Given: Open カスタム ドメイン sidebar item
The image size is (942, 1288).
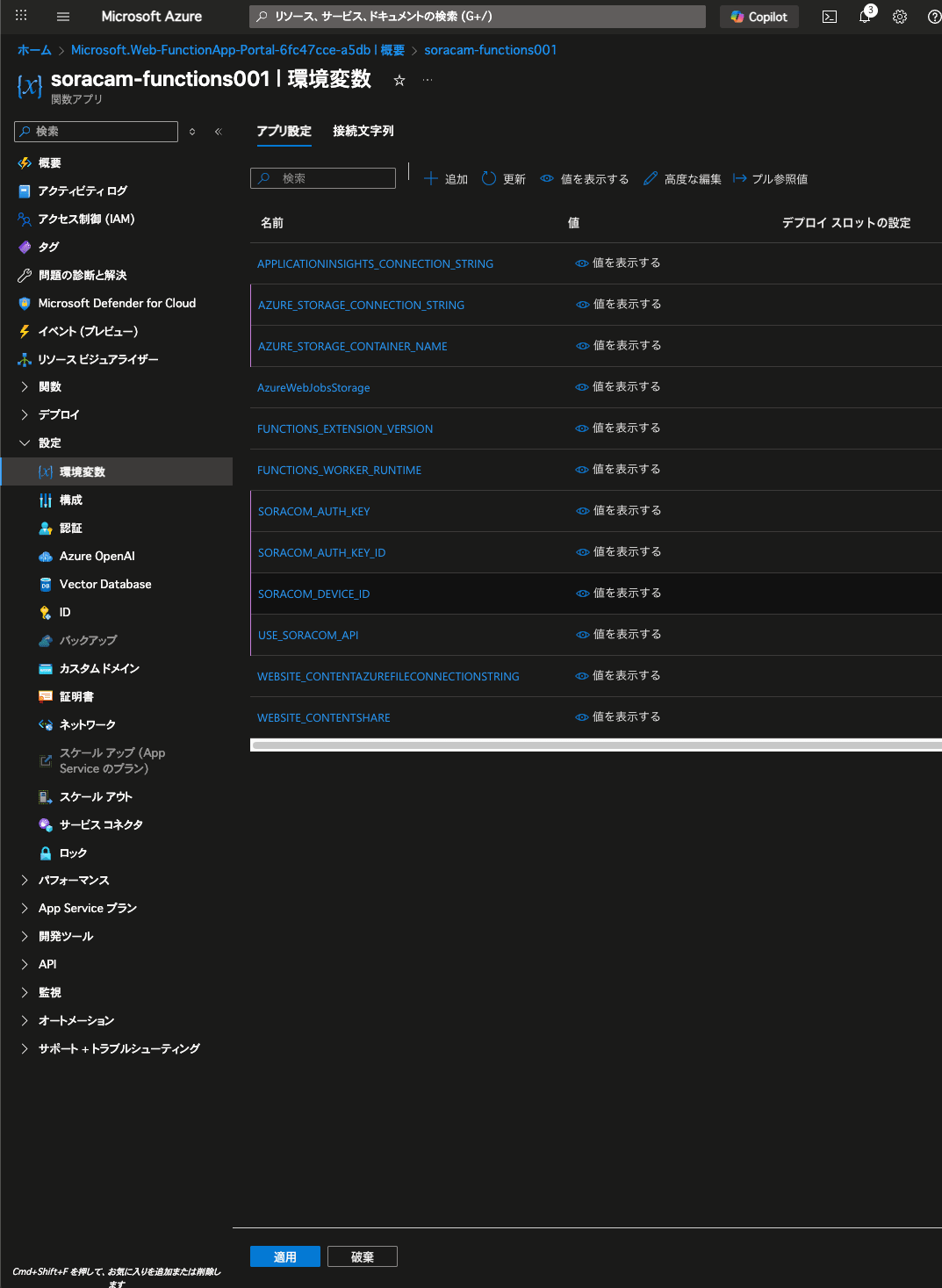Looking at the screenshot, I should click(99, 669).
